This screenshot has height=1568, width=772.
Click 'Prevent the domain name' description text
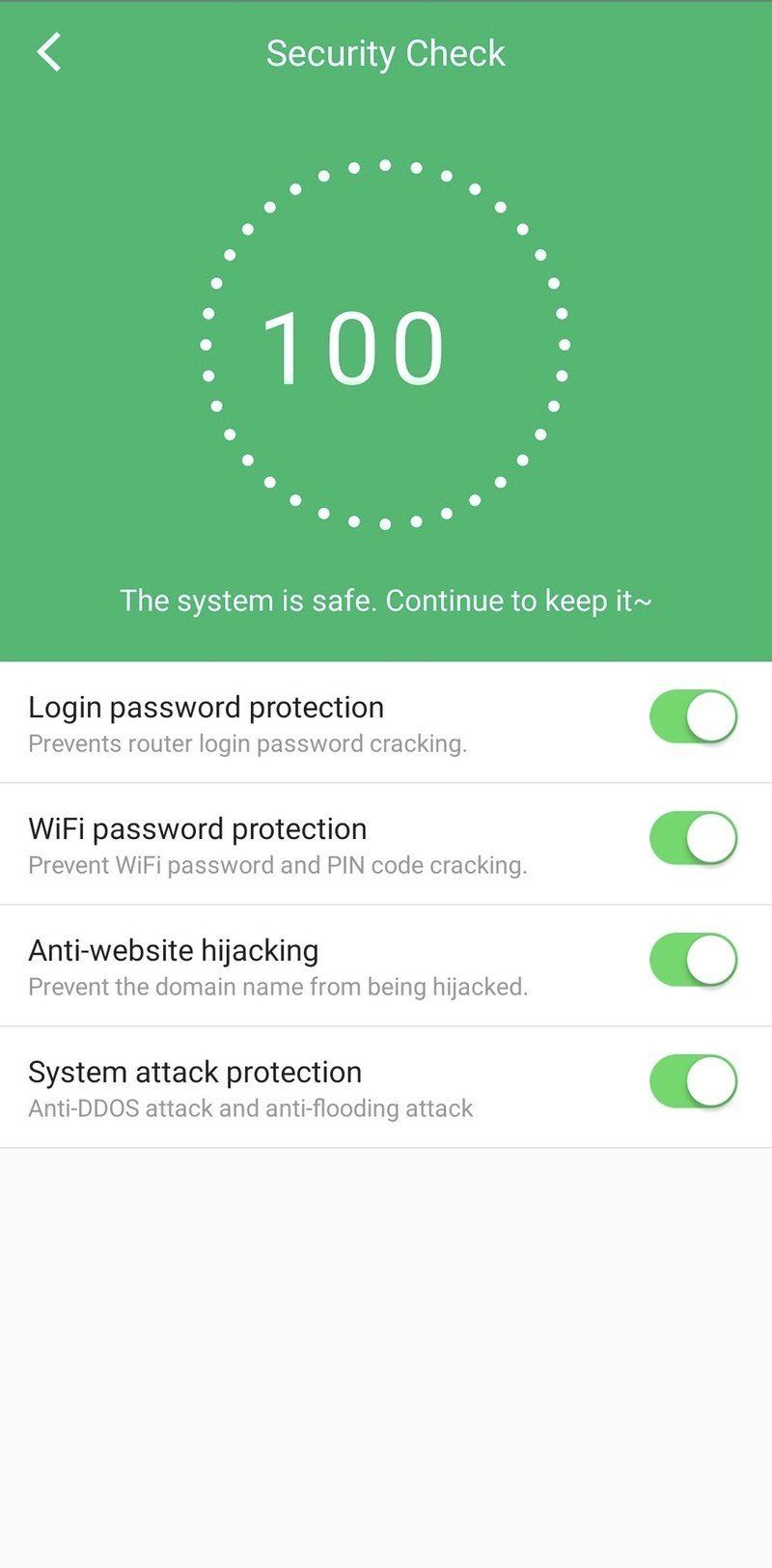tap(278, 987)
